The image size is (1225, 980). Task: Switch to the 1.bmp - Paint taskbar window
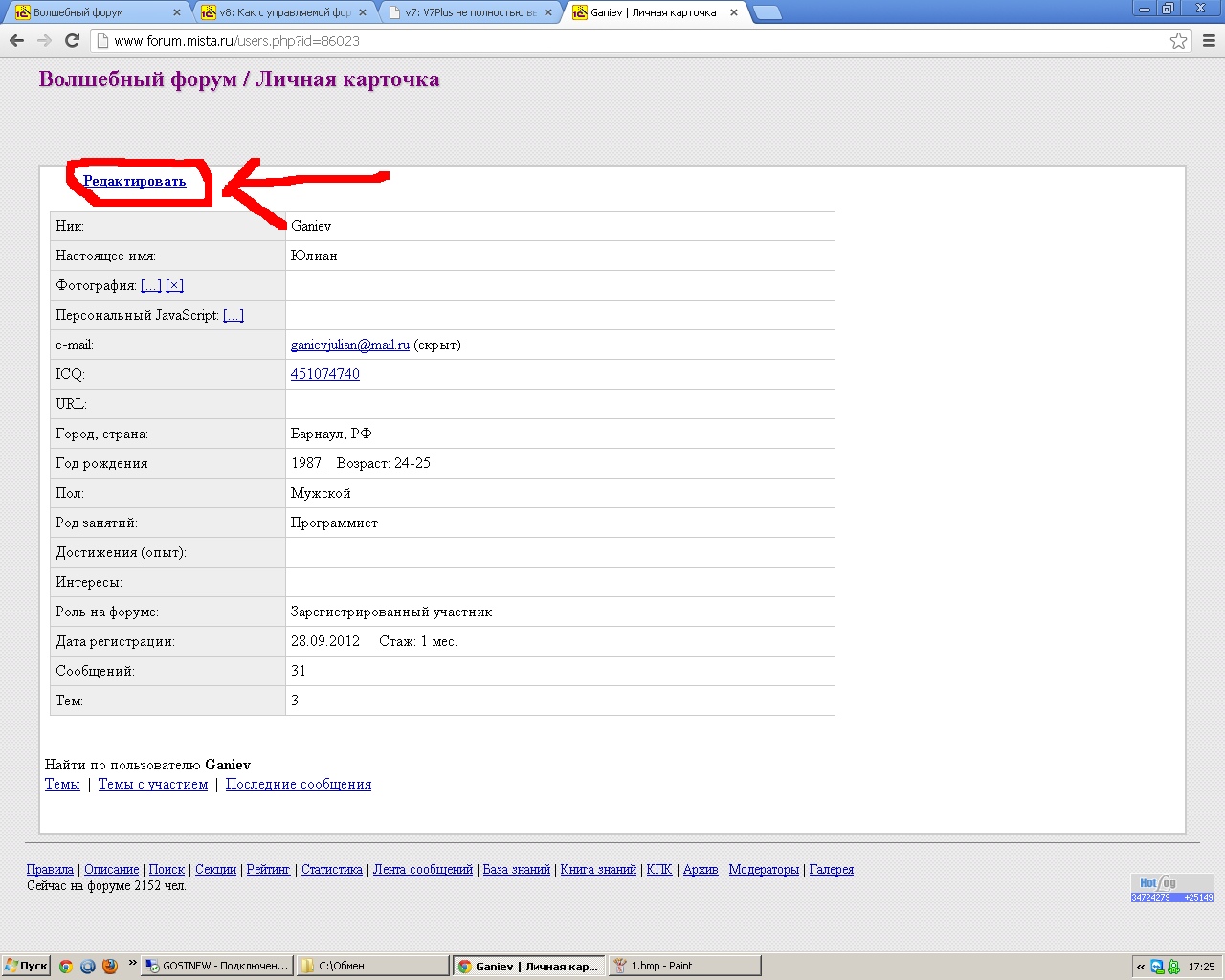[684, 966]
